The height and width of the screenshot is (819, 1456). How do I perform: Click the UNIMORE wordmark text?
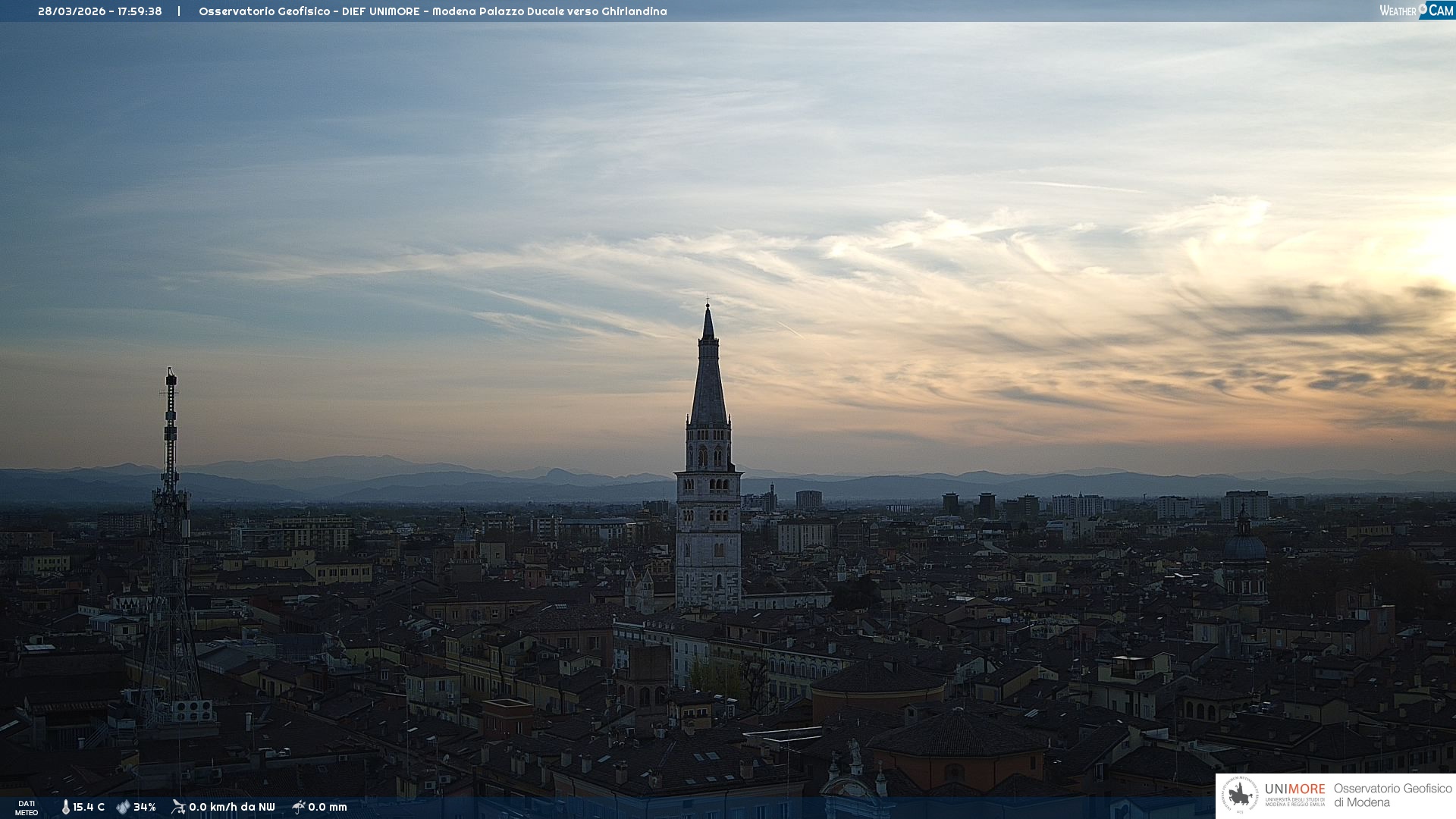coord(1294,789)
